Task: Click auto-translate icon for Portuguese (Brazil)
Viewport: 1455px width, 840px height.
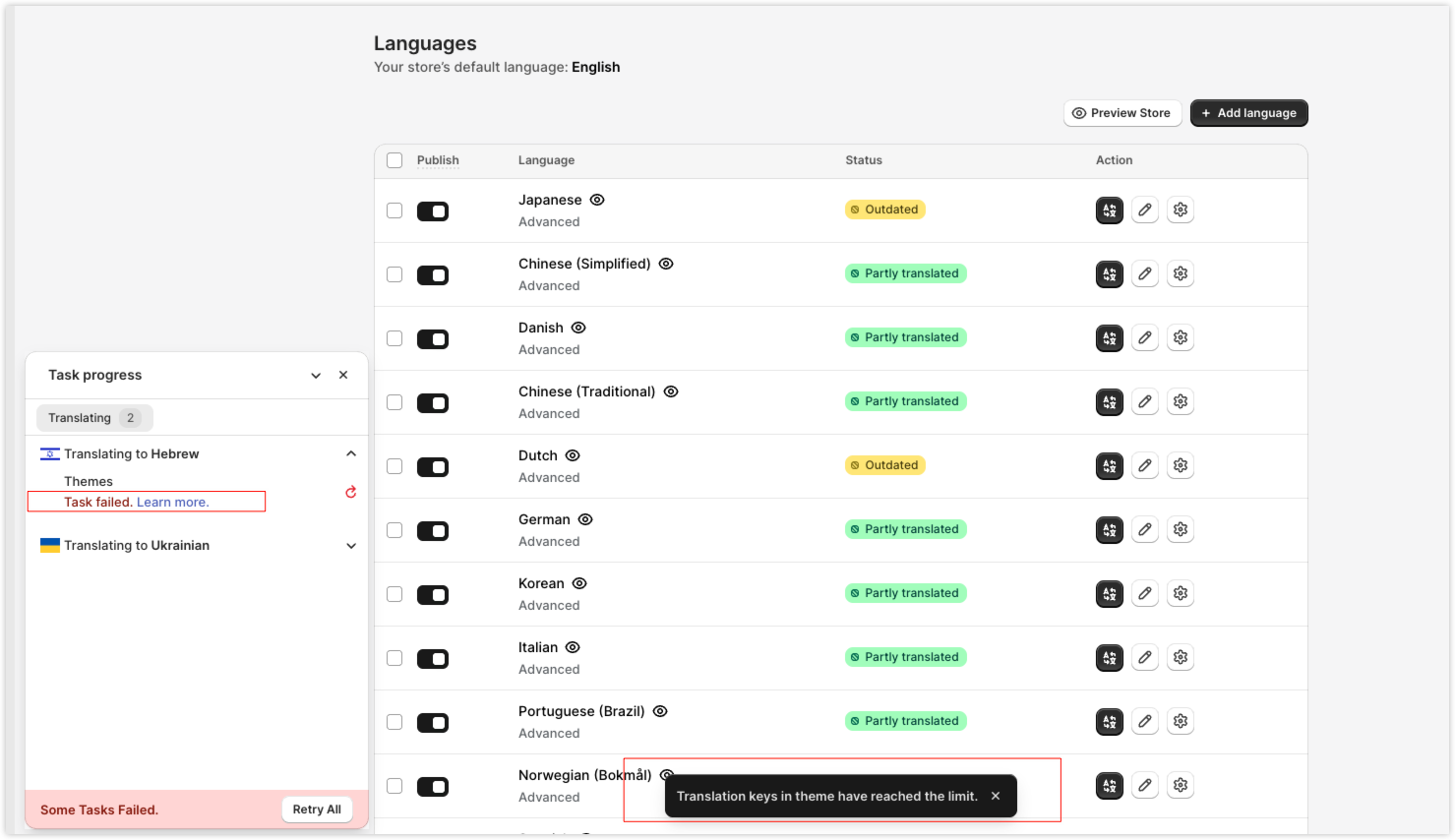Action: click(x=1110, y=722)
